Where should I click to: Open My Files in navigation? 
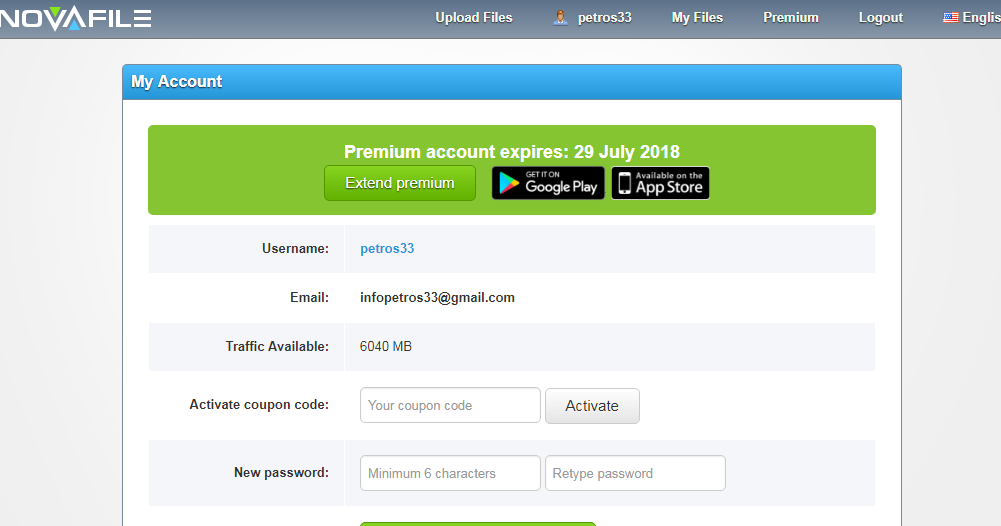(697, 18)
